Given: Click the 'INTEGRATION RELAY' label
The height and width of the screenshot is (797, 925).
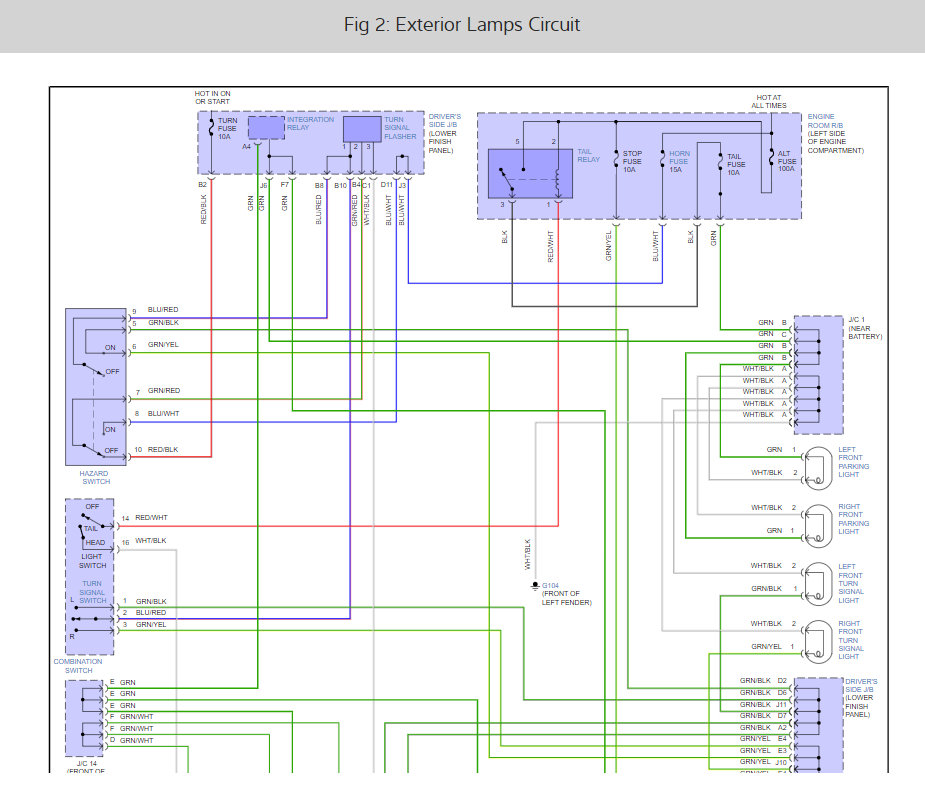Looking at the screenshot, I should (x=310, y=123).
